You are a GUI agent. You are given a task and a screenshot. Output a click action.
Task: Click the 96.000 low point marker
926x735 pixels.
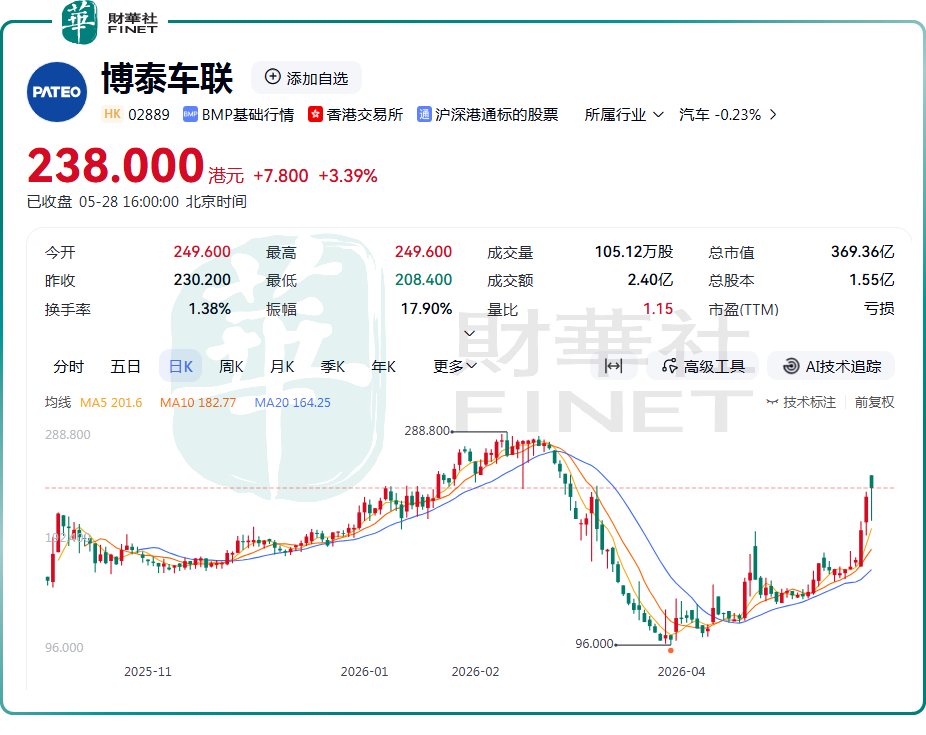[x=671, y=650]
